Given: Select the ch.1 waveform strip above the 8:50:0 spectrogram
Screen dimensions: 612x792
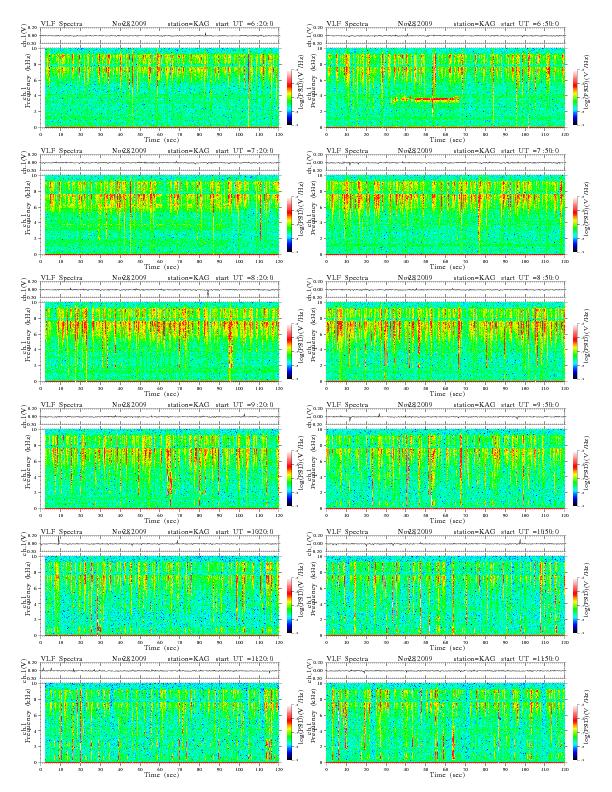Looking at the screenshot, I should coord(445,289).
